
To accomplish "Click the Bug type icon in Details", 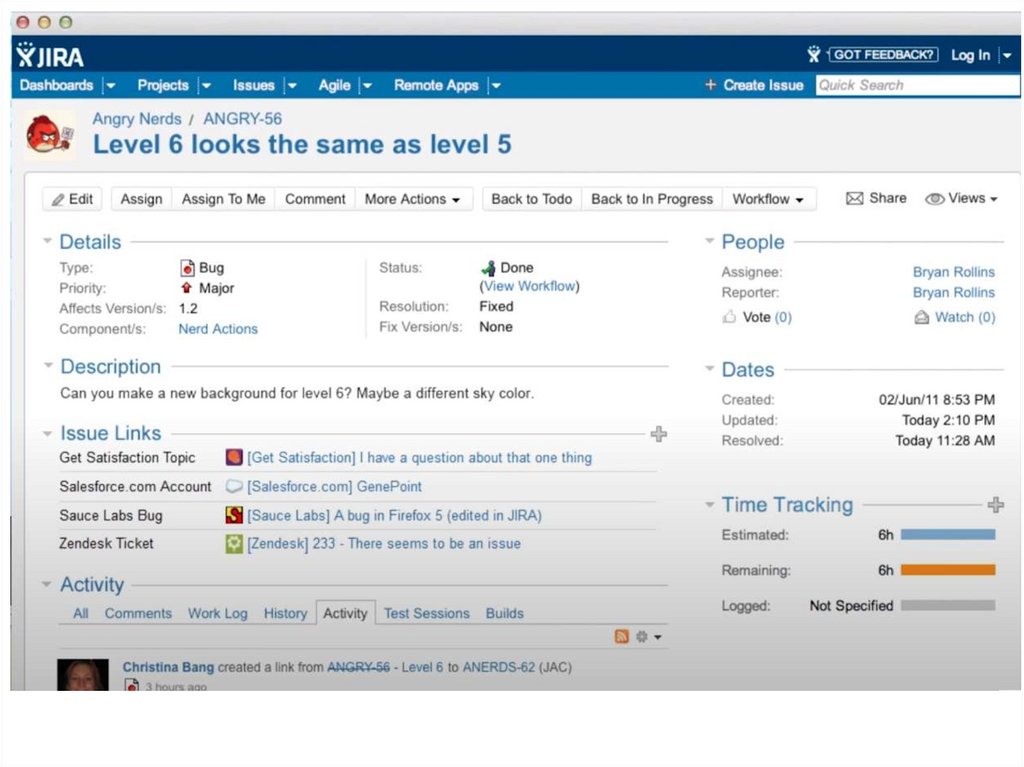I will tap(187, 268).
